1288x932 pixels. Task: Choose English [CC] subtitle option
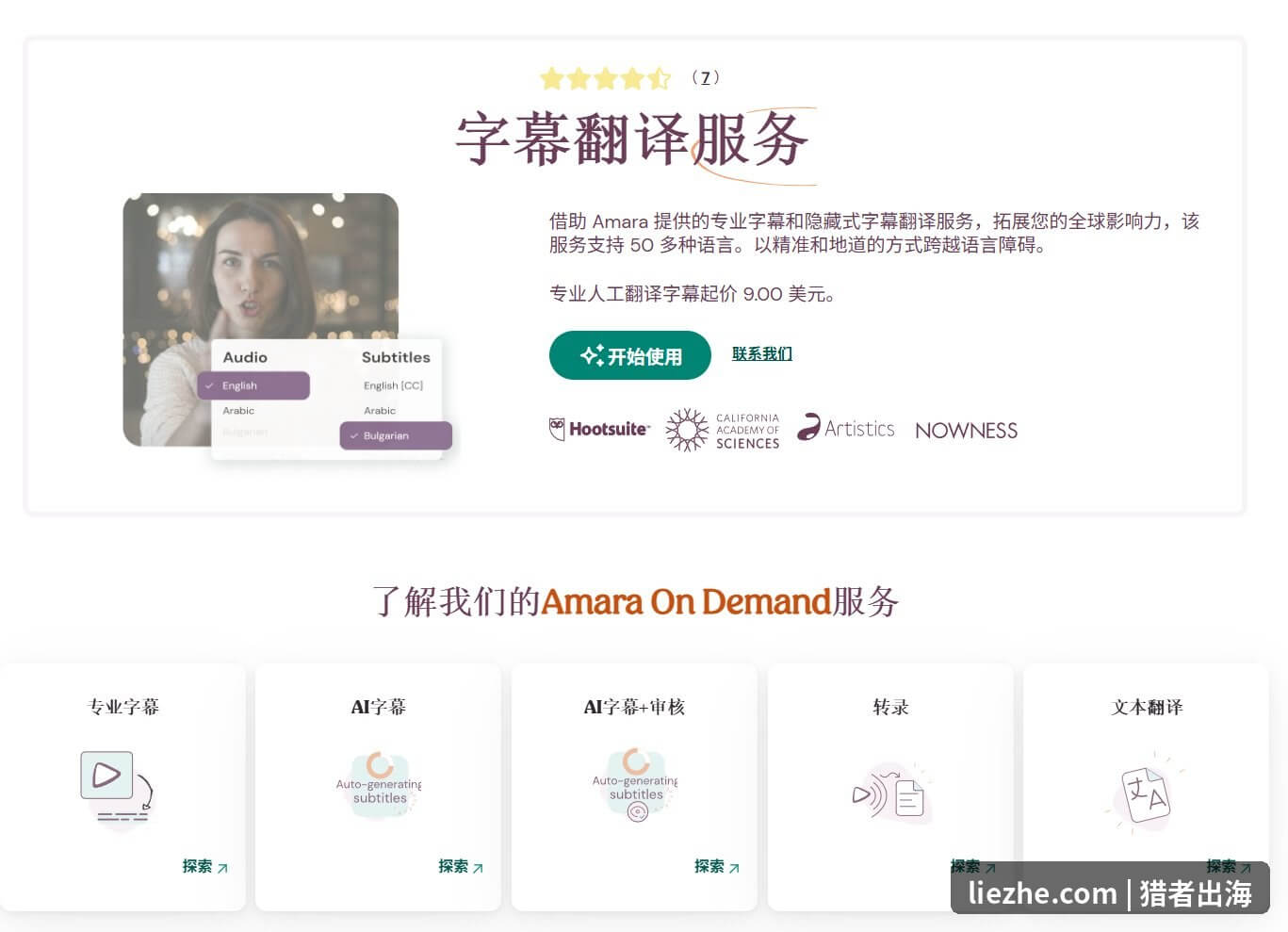coord(393,385)
